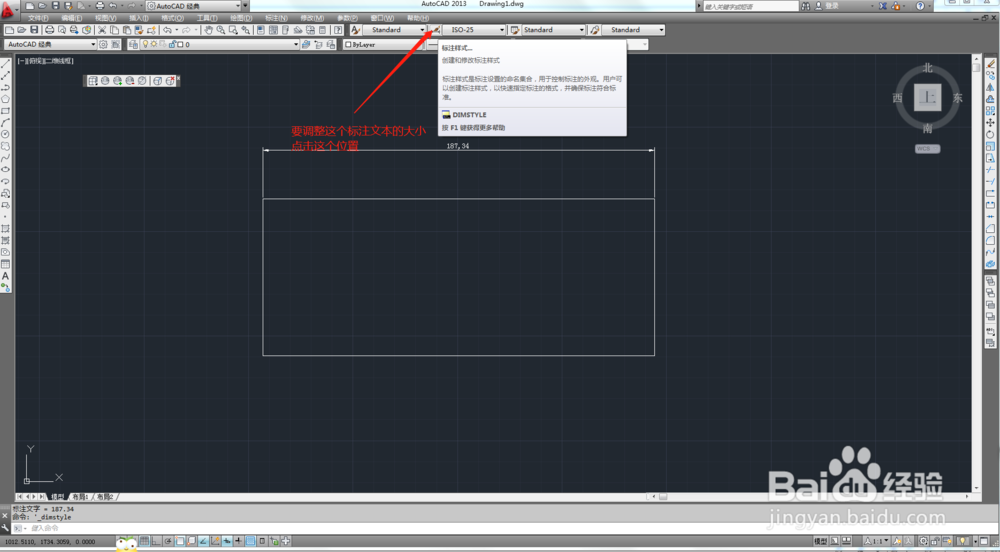Select the Polygon tool in the draw toolbar
The height and width of the screenshot is (552, 1000).
pyautogui.click(x=6, y=99)
